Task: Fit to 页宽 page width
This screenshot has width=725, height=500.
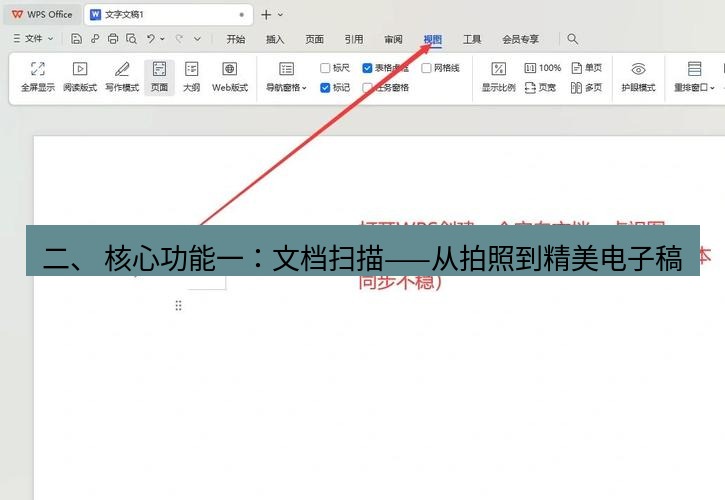Action: pyautogui.click(x=541, y=87)
